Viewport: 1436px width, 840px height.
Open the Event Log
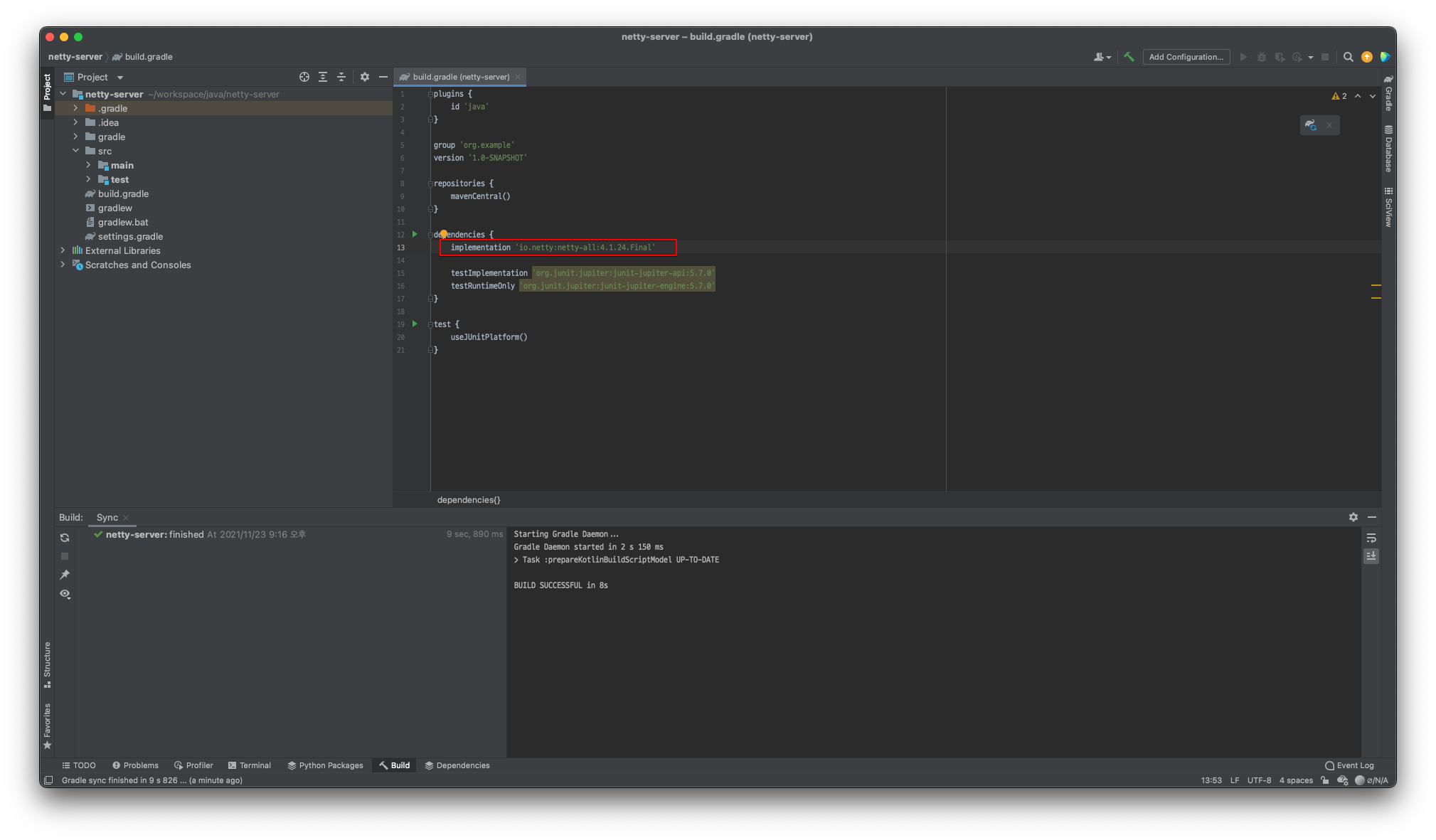(1349, 765)
